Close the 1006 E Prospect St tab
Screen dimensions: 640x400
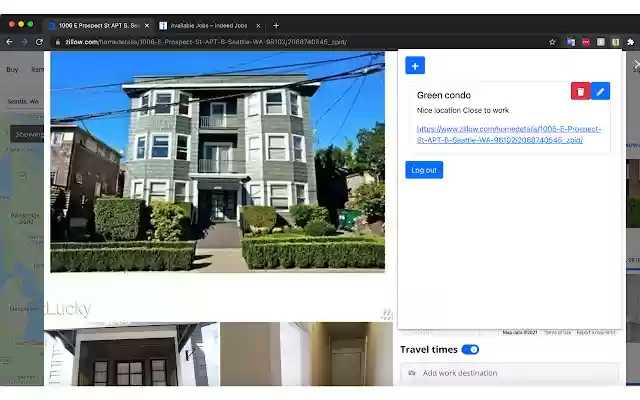(147, 25)
